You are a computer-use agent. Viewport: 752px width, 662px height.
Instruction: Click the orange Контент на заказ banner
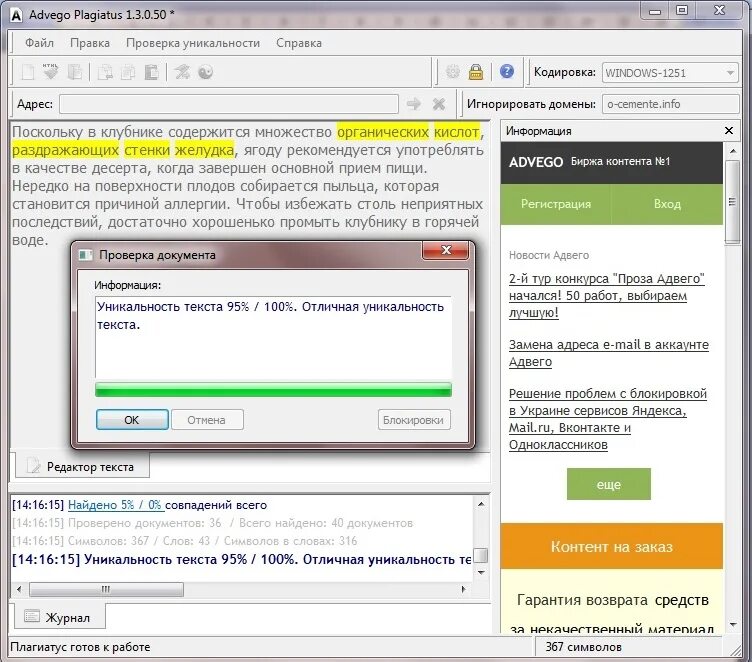(x=611, y=546)
